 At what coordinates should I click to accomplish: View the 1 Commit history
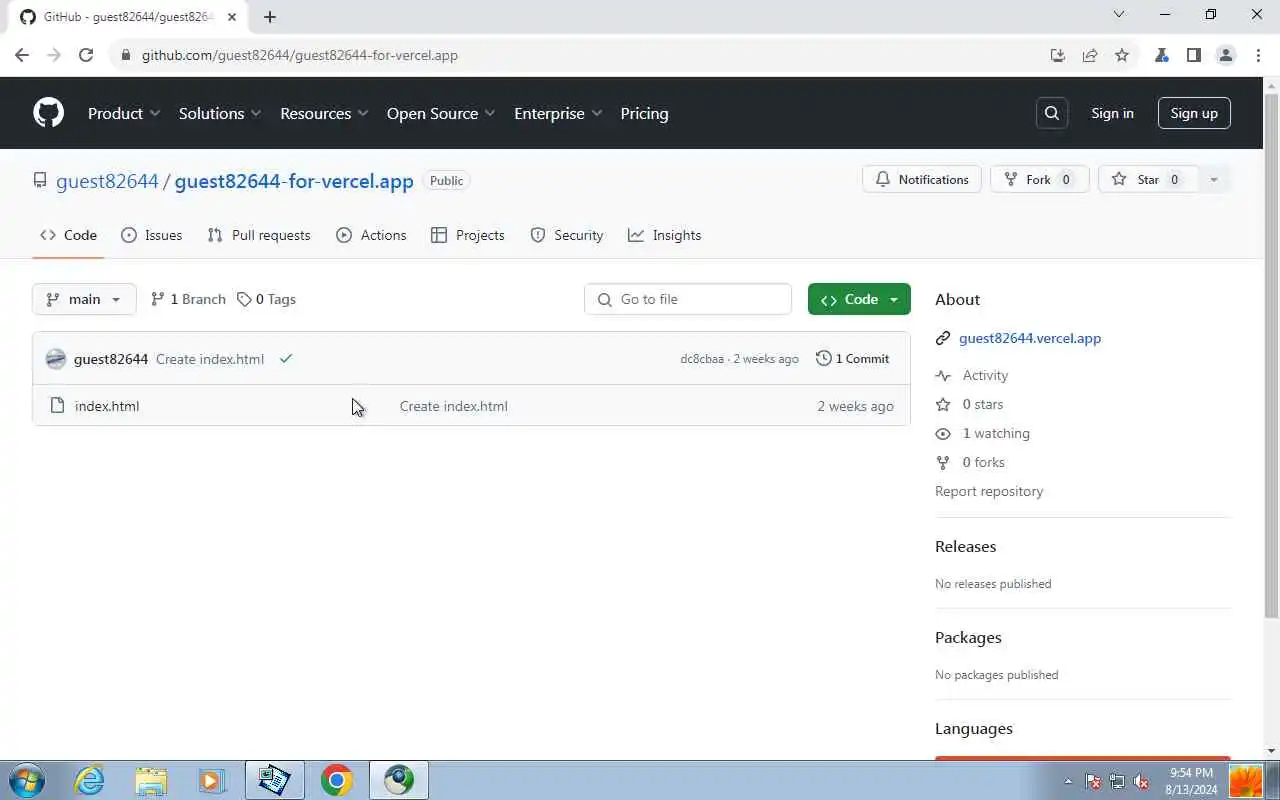(x=853, y=359)
